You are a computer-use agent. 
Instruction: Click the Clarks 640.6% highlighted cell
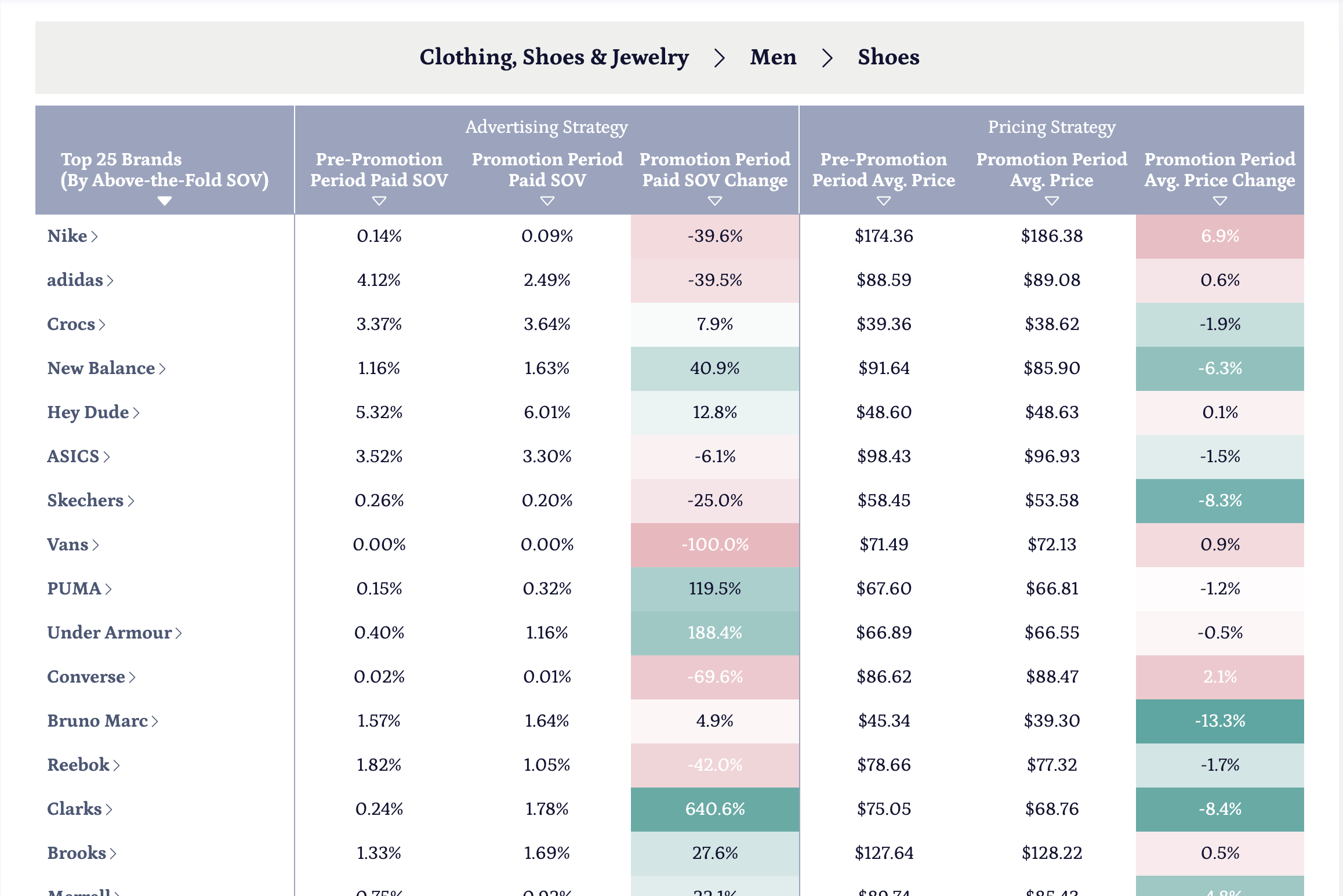coord(715,809)
